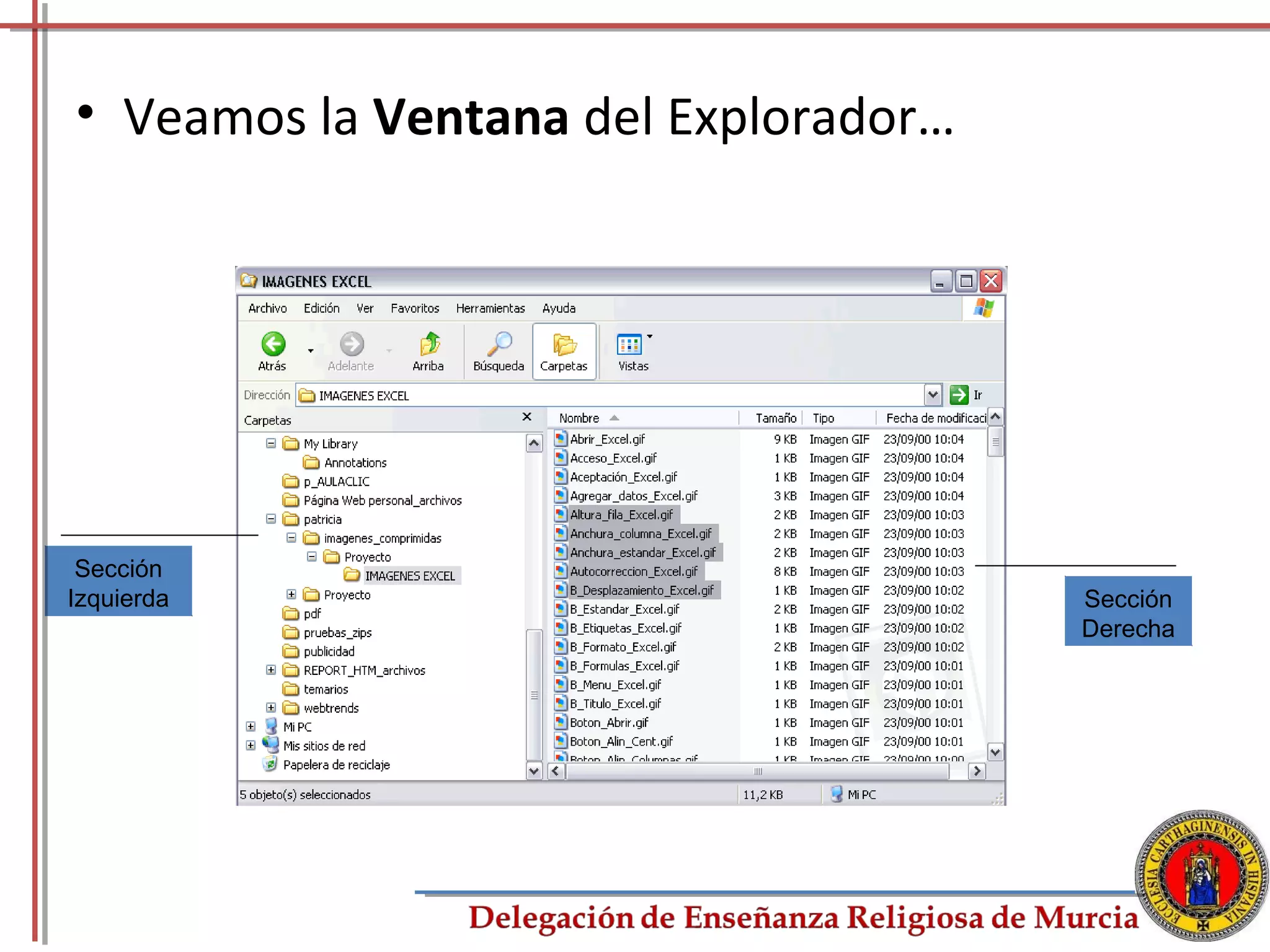The width and height of the screenshot is (1270, 952).
Task: Click the Windows flag logo in menu bar
Action: pos(984,308)
